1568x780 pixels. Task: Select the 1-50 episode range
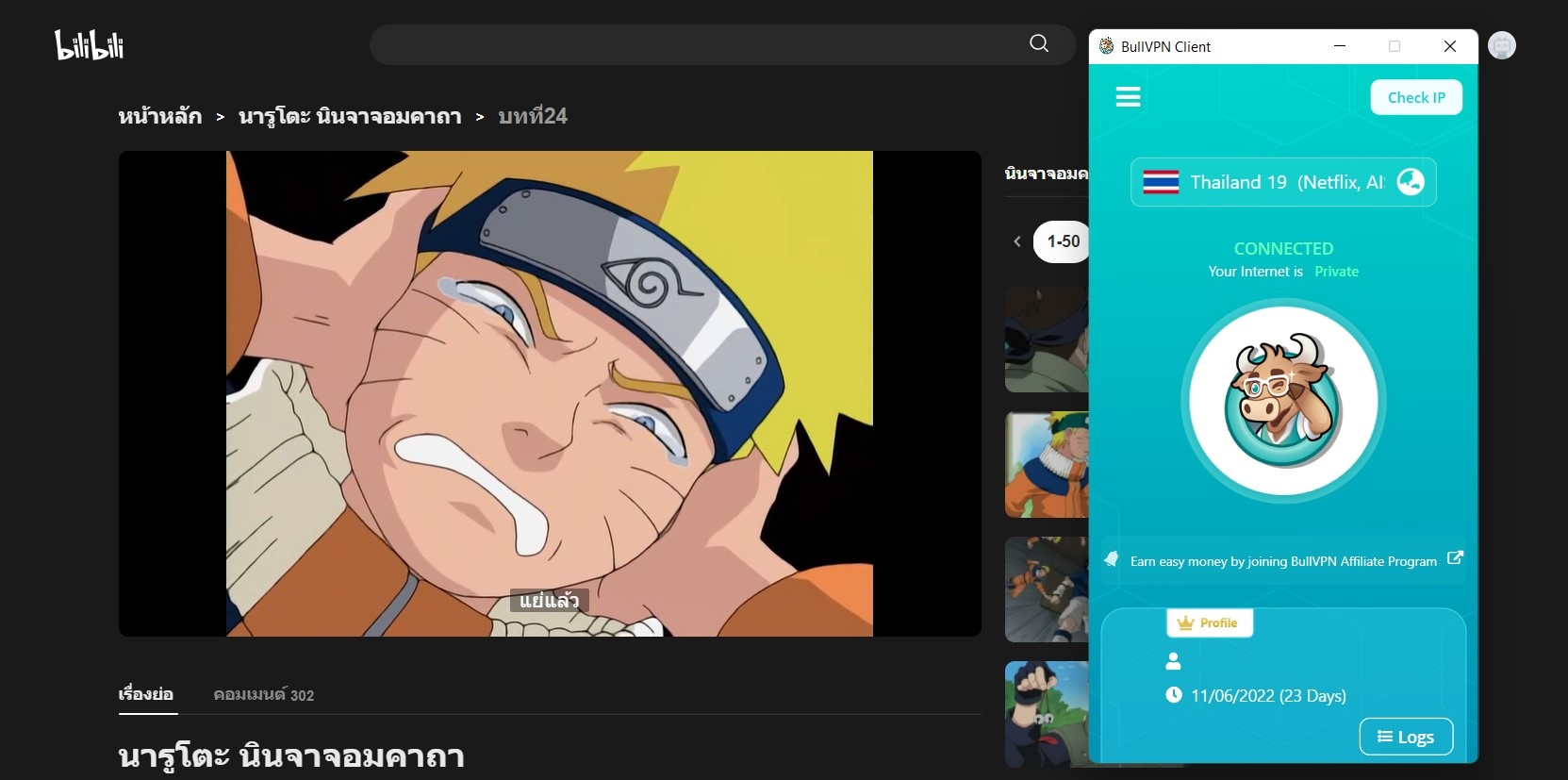(1063, 241)
